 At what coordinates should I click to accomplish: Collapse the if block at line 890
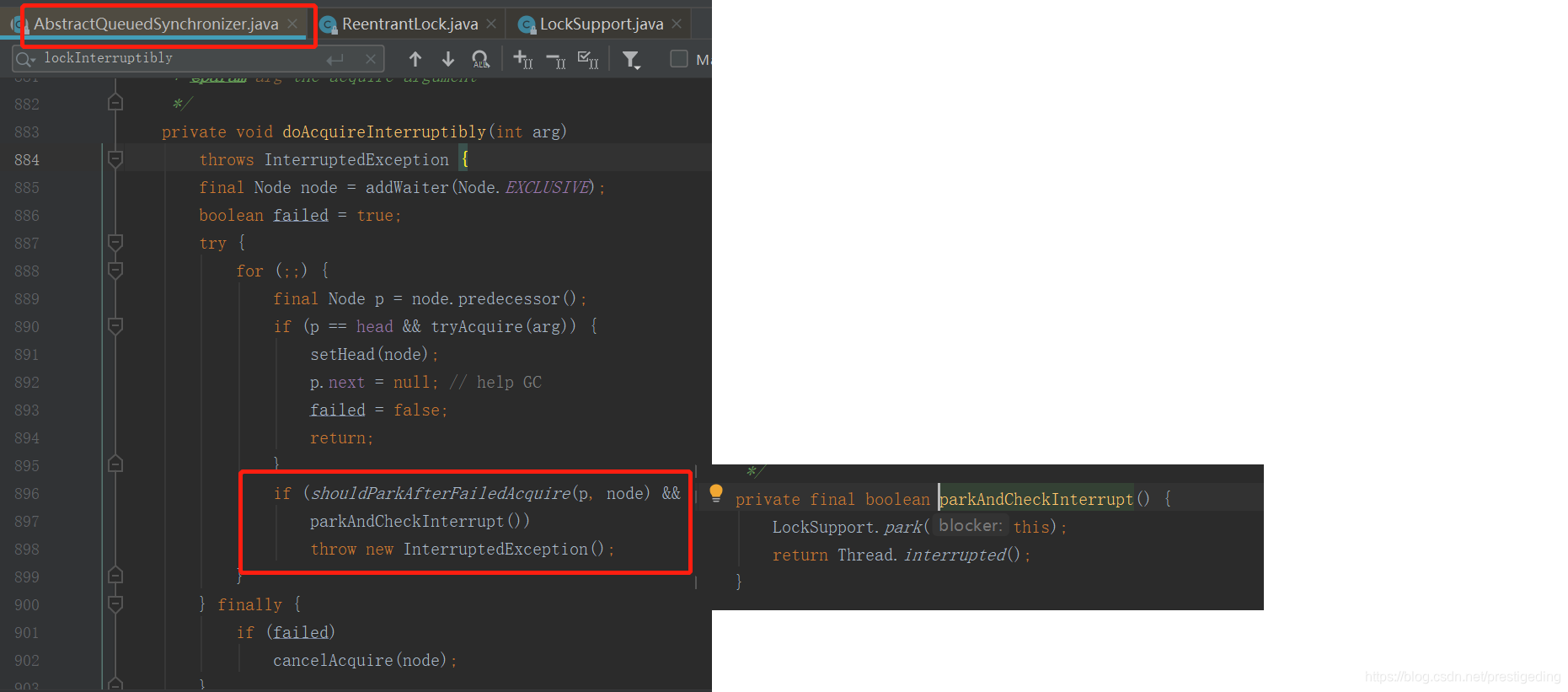[x=115, y=325]
